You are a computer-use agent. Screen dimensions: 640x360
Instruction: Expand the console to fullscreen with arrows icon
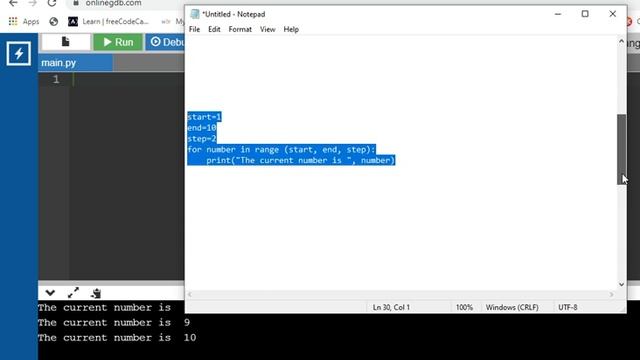(73, 293)
